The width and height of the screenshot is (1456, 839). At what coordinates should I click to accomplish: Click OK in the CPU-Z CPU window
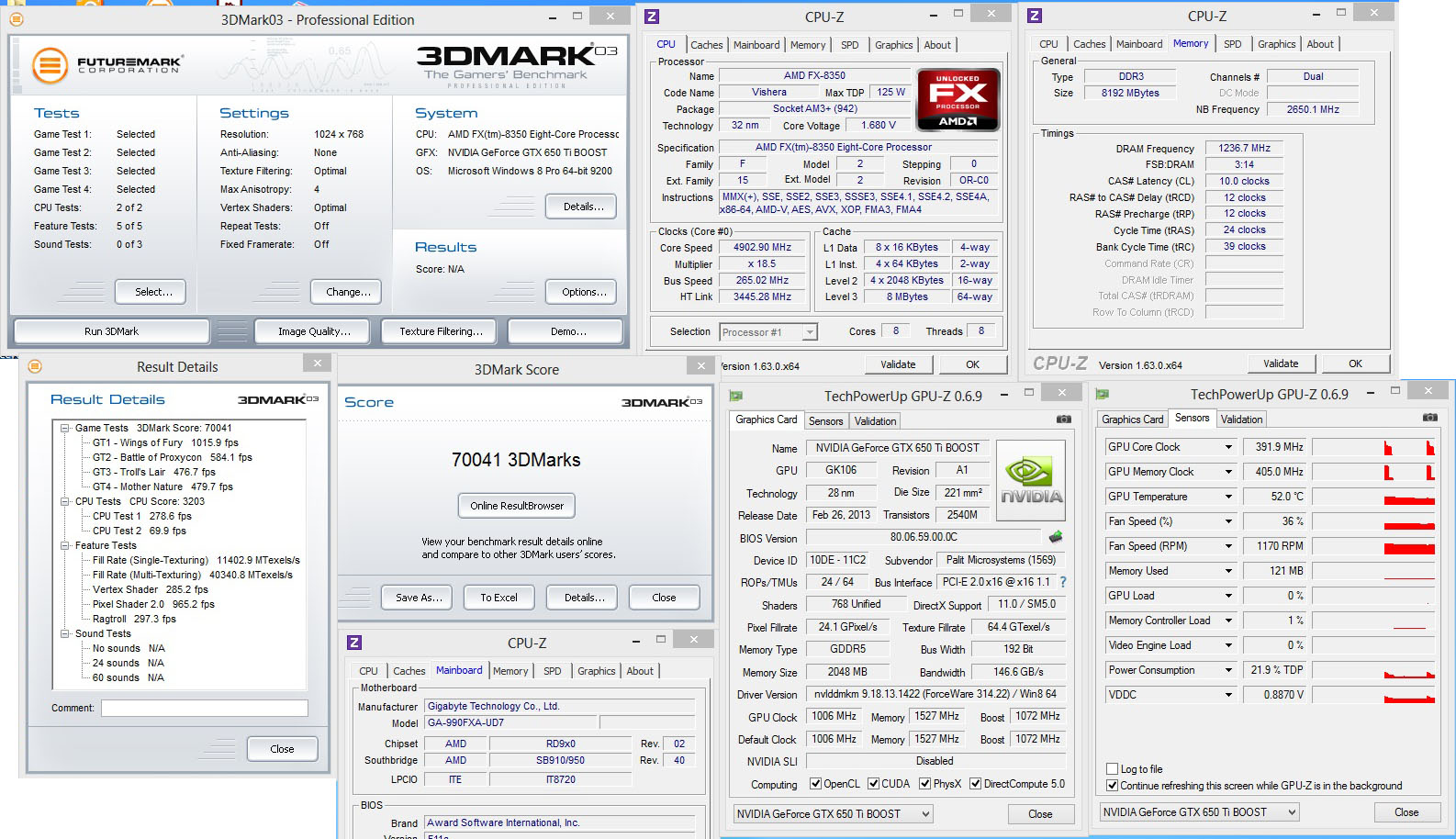point(972,364)
